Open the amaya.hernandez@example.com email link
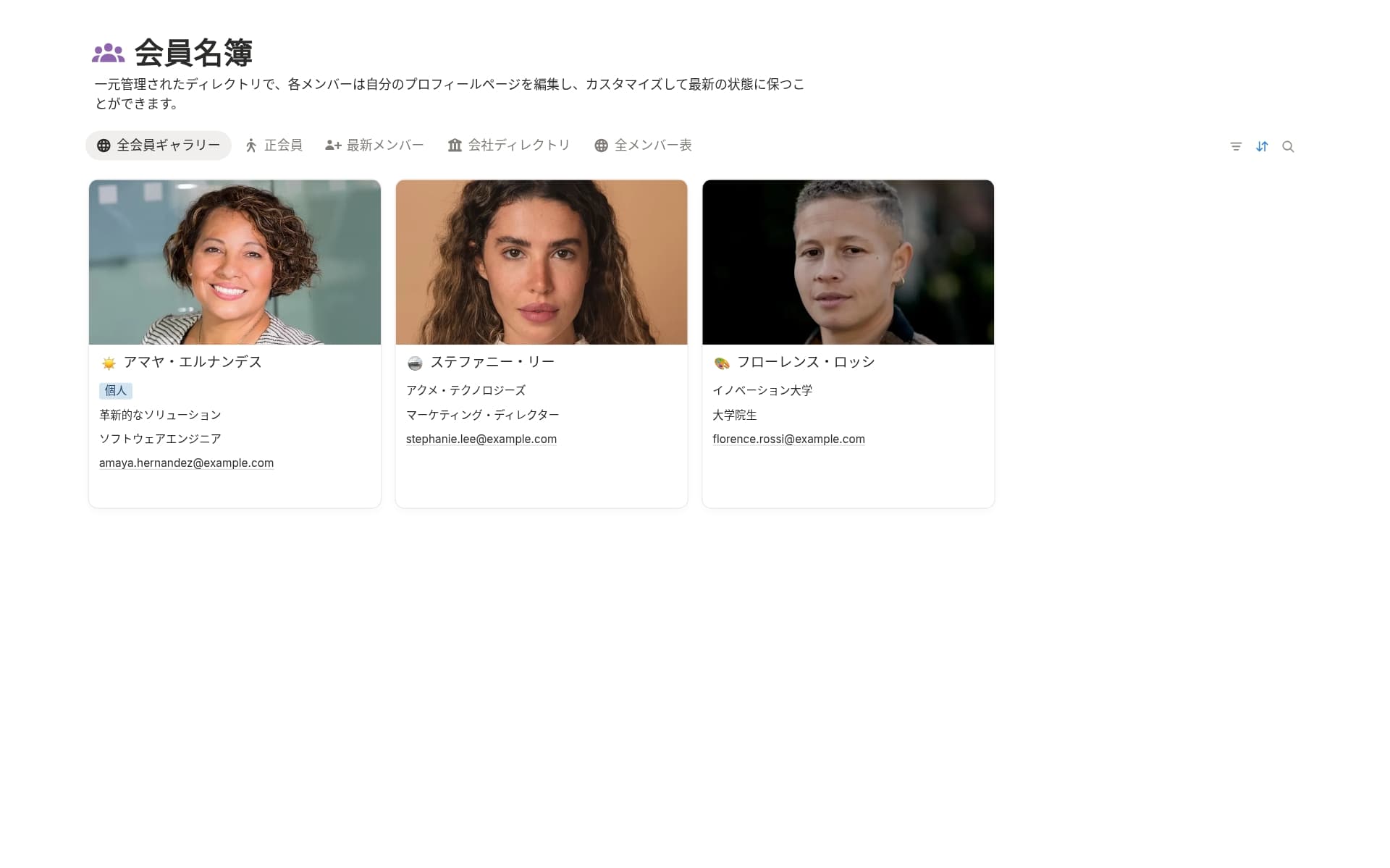The height and width of the screenshot is (868, 1390). tap(186, 463)
